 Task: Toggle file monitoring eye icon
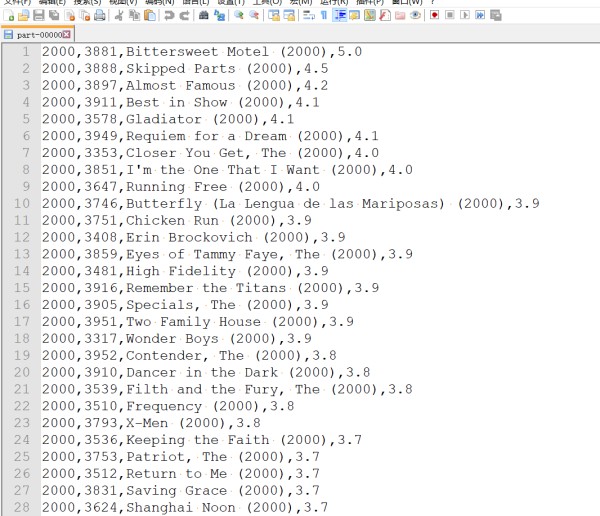coord(415,15)
